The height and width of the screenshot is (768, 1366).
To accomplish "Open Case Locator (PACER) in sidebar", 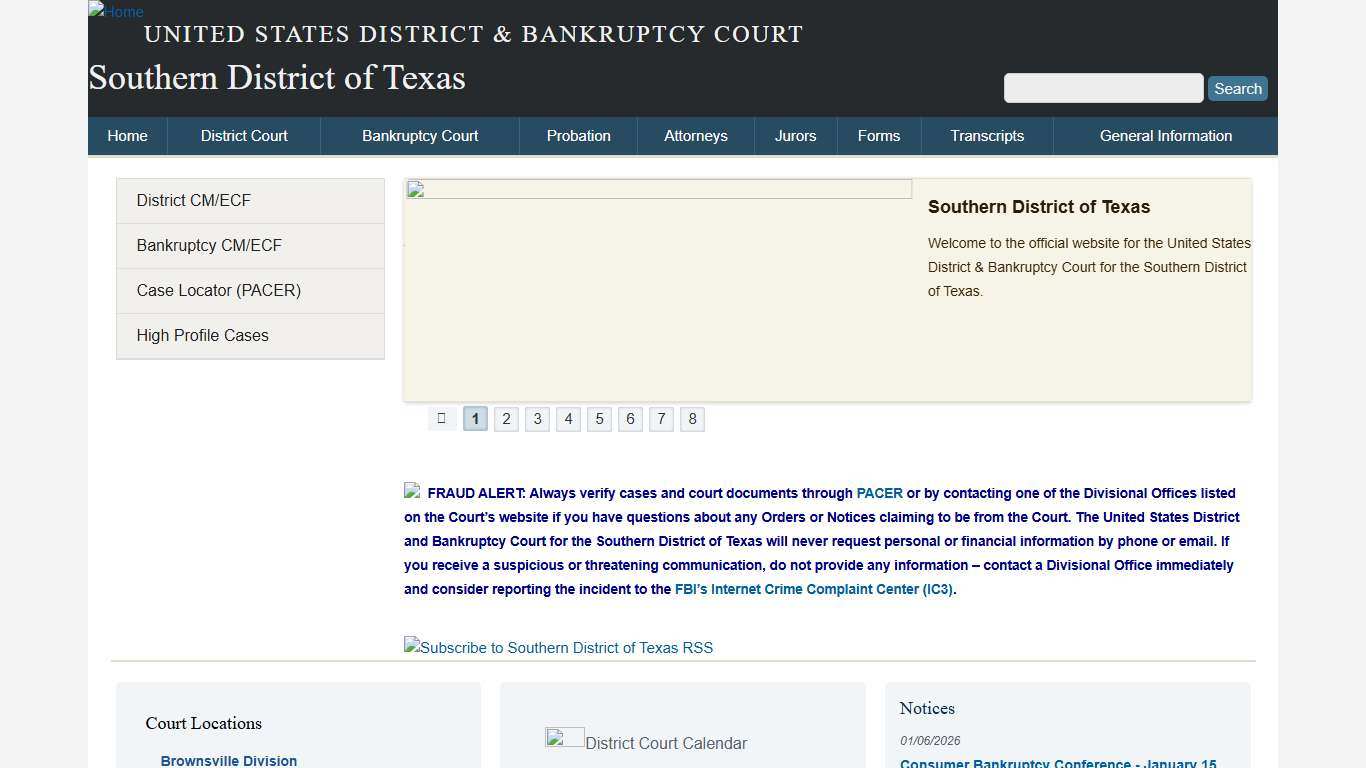I will [x=218, y=290].
